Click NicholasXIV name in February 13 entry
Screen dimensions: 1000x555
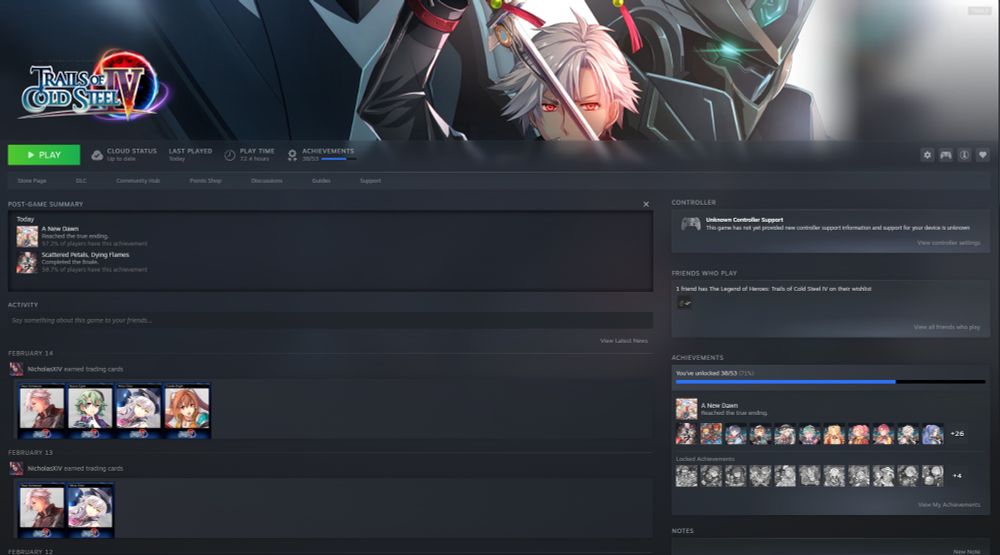tap(45, 469)
